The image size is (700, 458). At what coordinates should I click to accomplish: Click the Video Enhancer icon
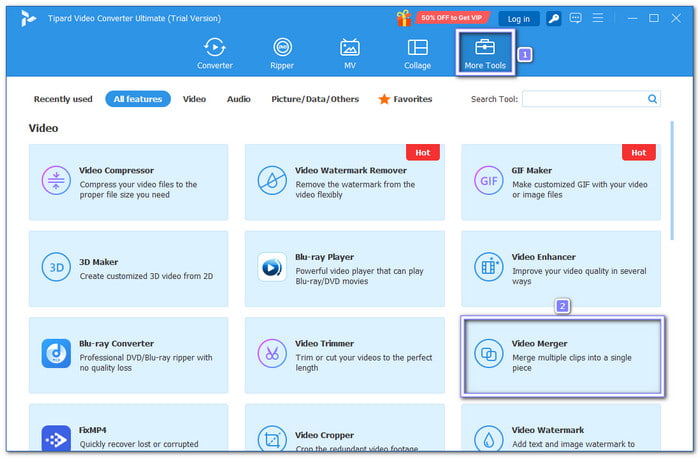pos(488,267)
